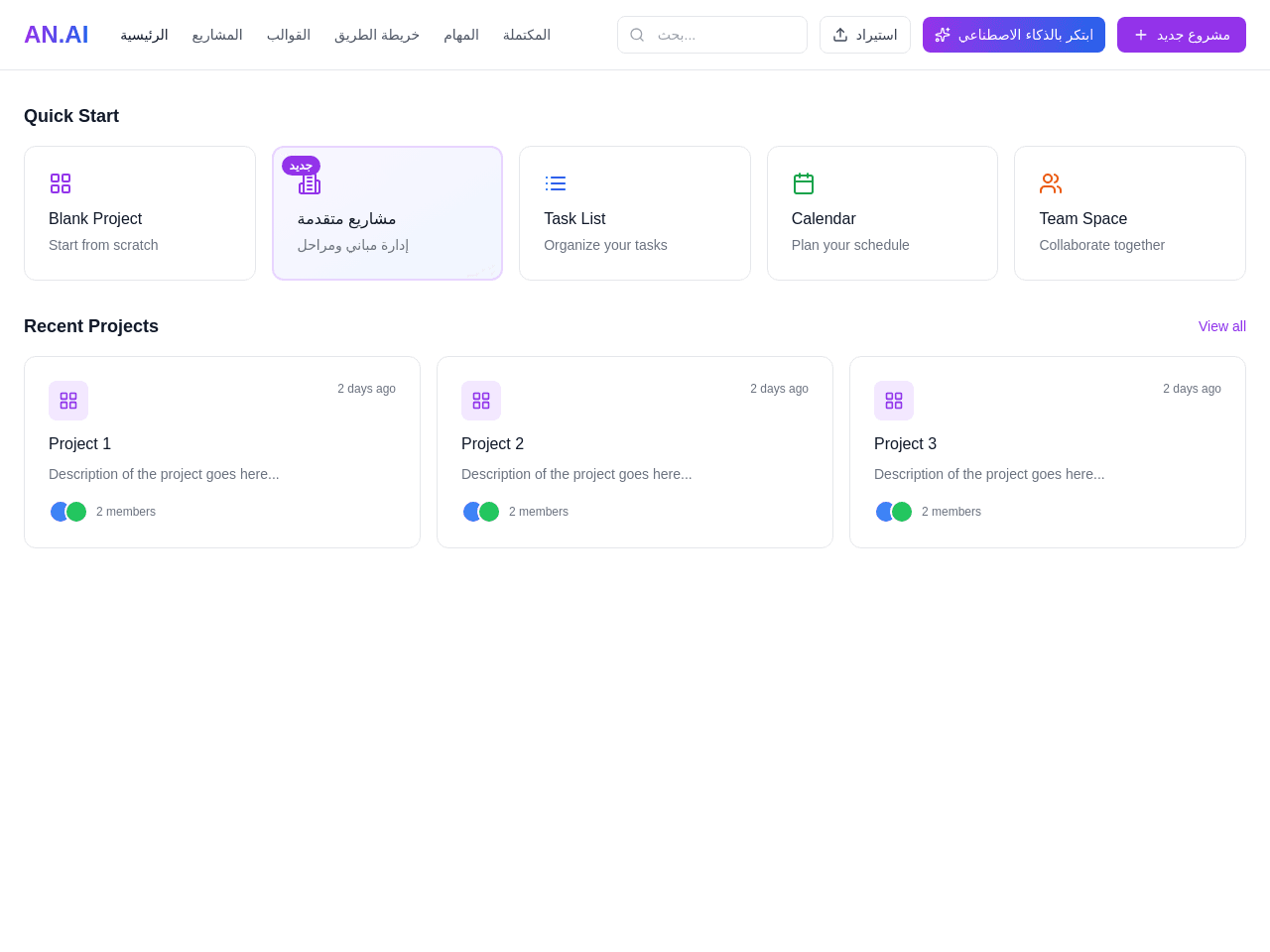Click the AN.AI logo
Viewport: 1270px width, 952px height.
[x=57, y=35]
